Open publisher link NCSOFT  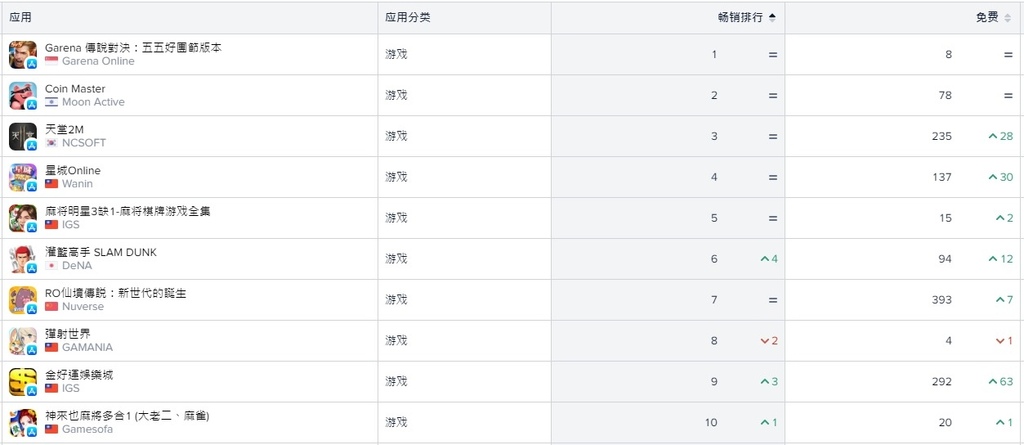coord(84,142)
